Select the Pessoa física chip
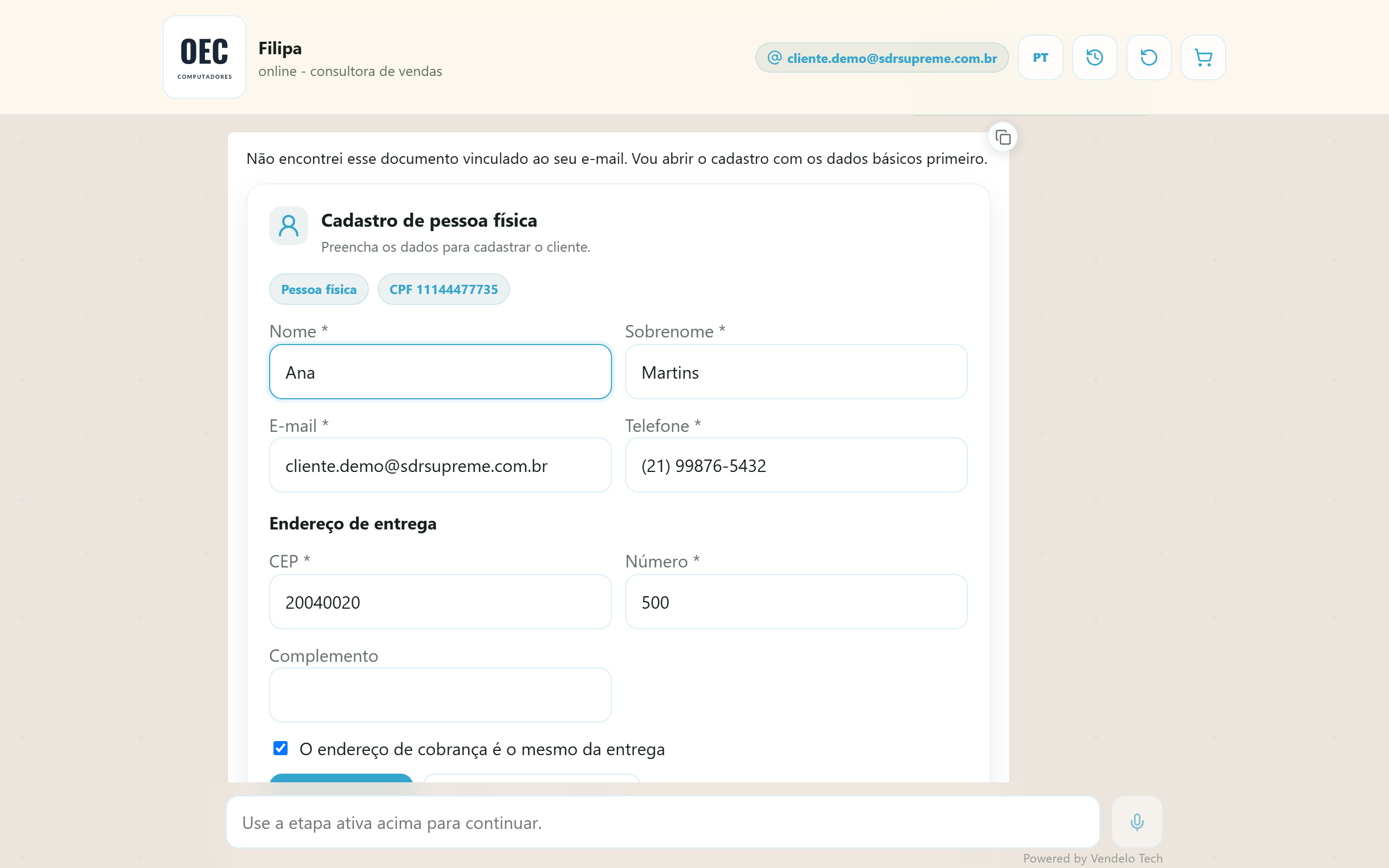This screenshot has width=1389, height=868. pyautogui.click(x=318, y=289)
